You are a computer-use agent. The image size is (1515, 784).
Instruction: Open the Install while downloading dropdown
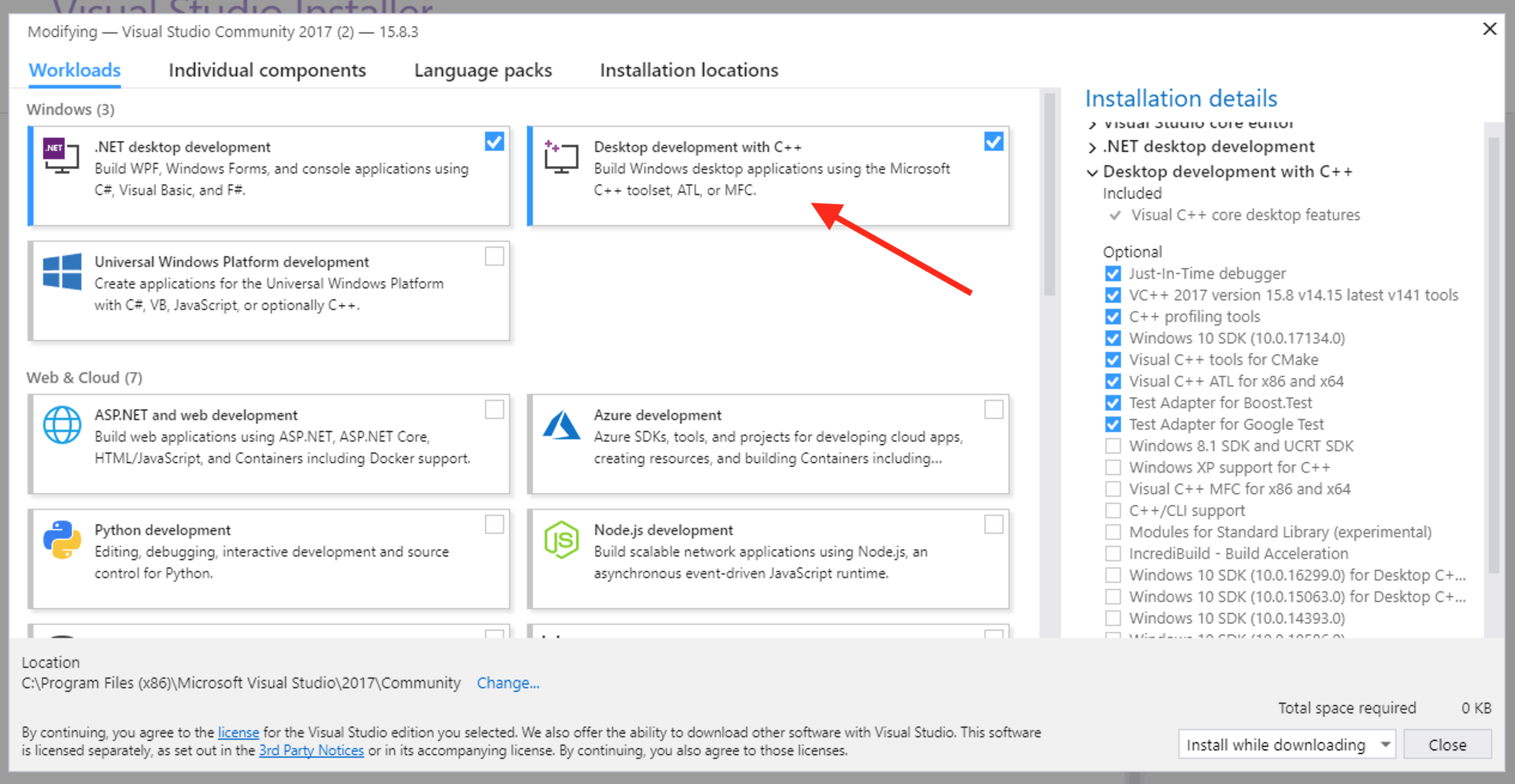[1286, 745]
